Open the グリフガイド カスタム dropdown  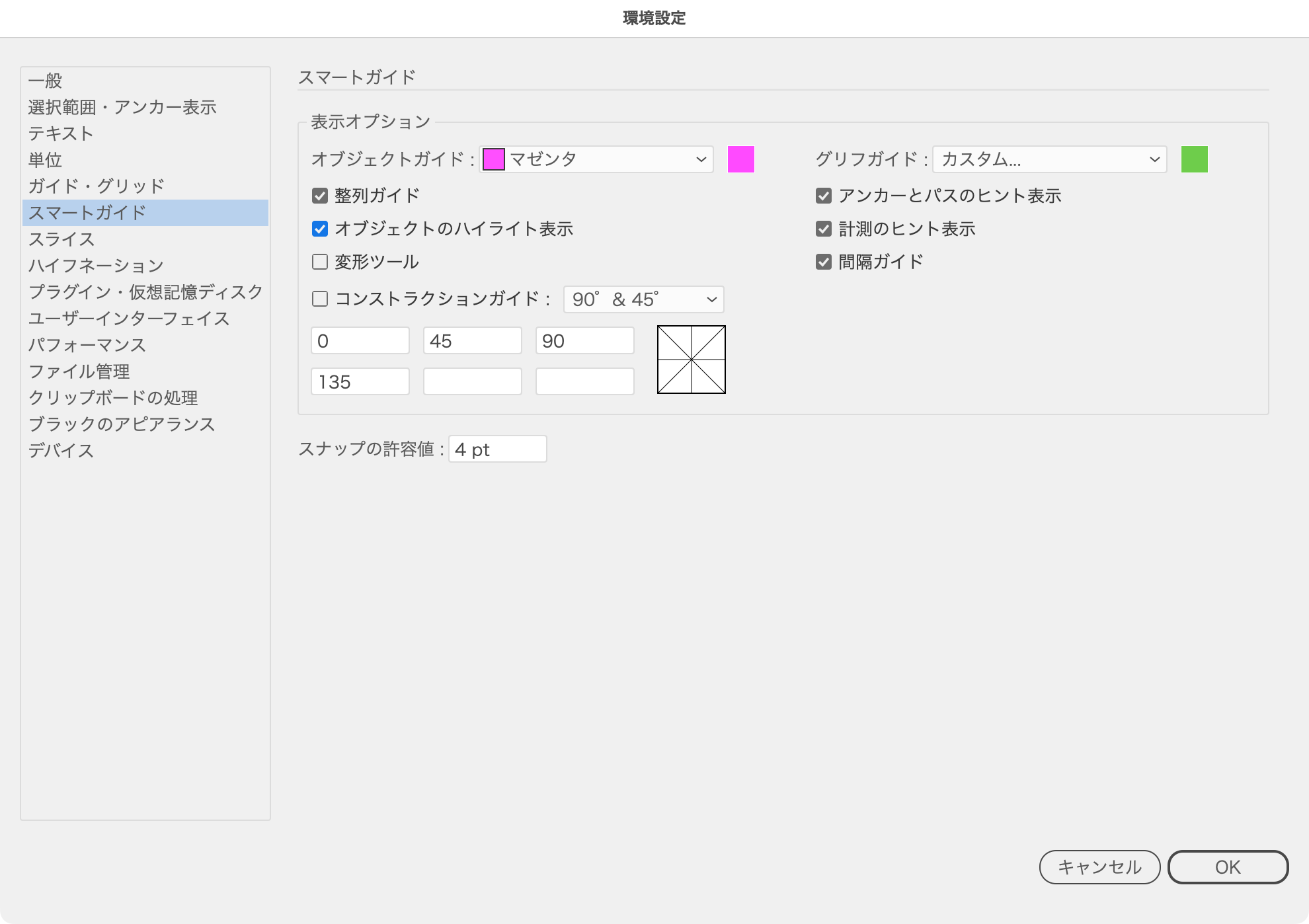pos(1049,159)
